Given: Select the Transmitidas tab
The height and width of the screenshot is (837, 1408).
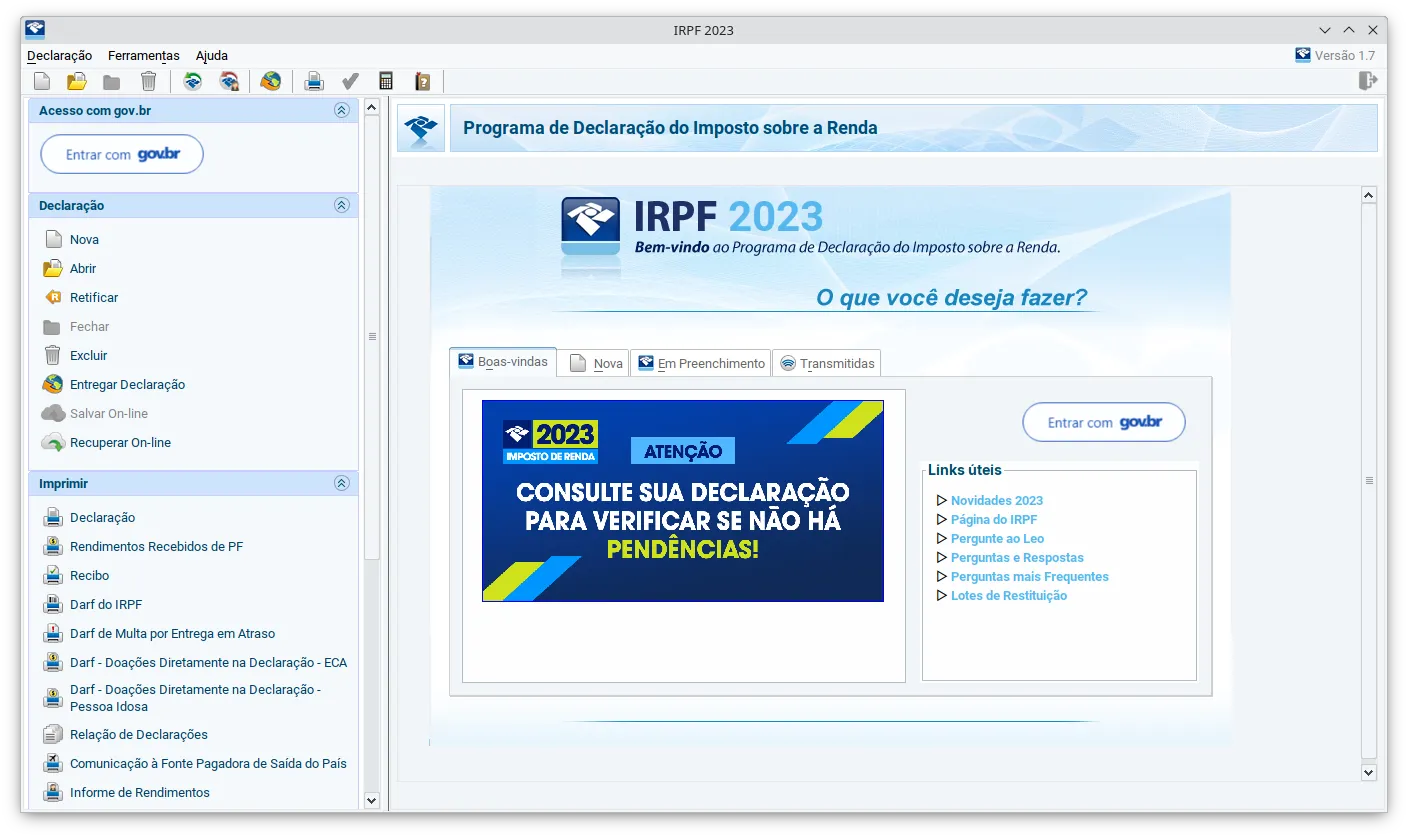Looking at the screenshot, I should [x=827, y=364].
